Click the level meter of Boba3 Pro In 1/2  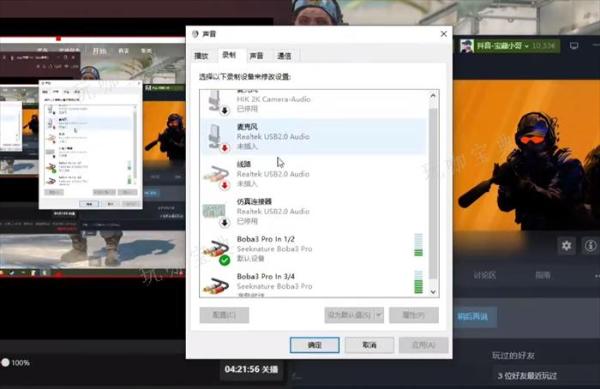pyautogui.click(x=419, y=244)
